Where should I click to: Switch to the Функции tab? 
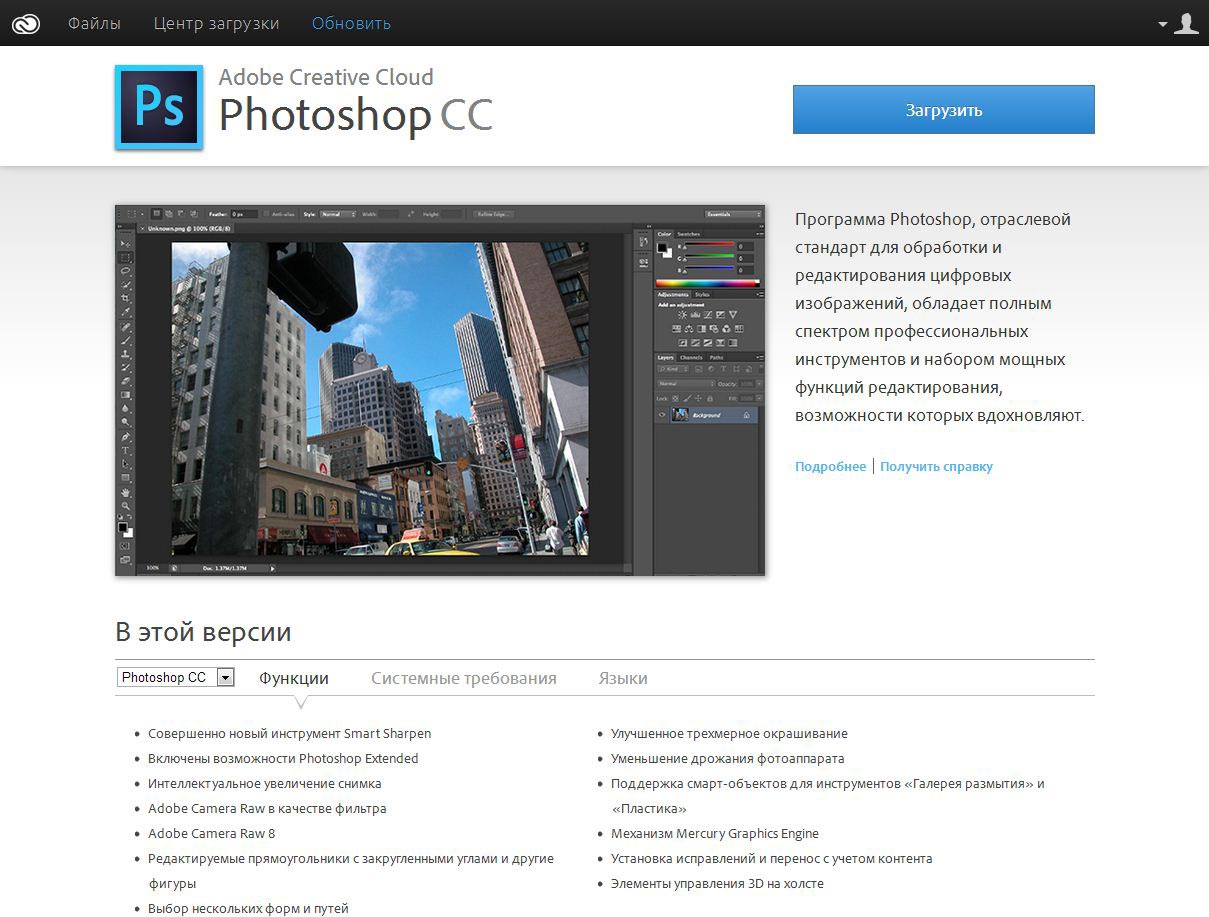coord(294,678)
